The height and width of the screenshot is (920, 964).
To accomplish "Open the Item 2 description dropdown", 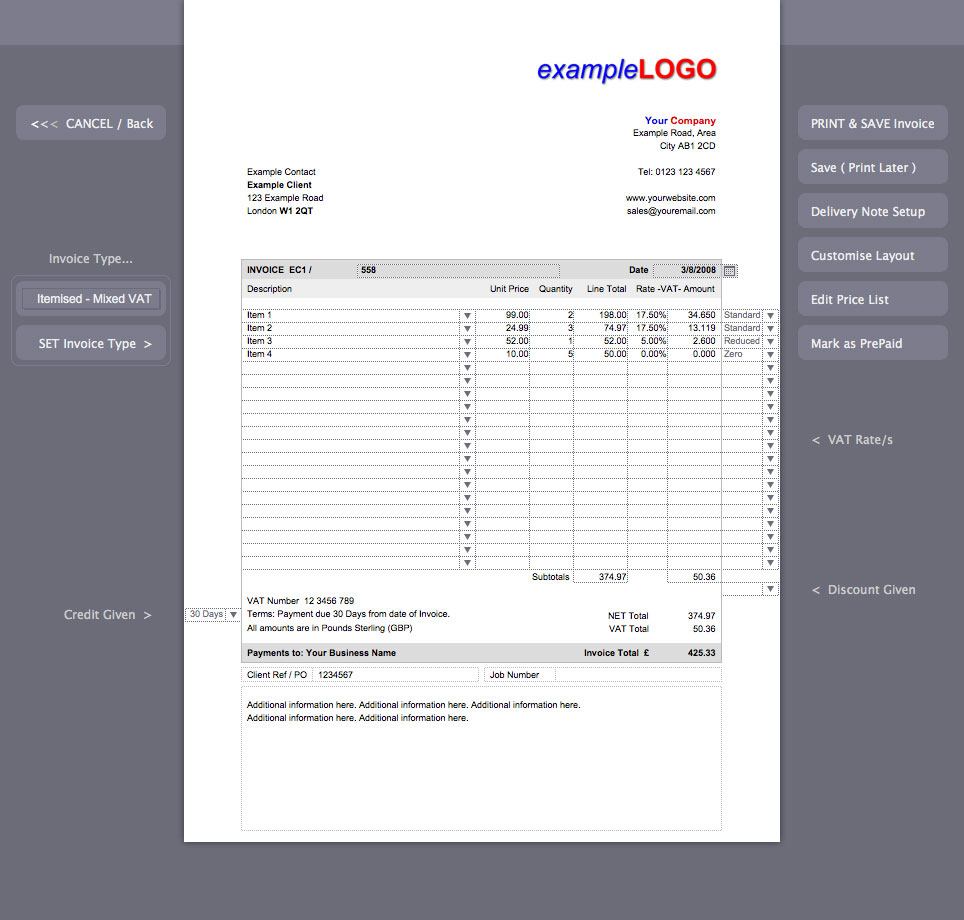I will tap(467, 328).
